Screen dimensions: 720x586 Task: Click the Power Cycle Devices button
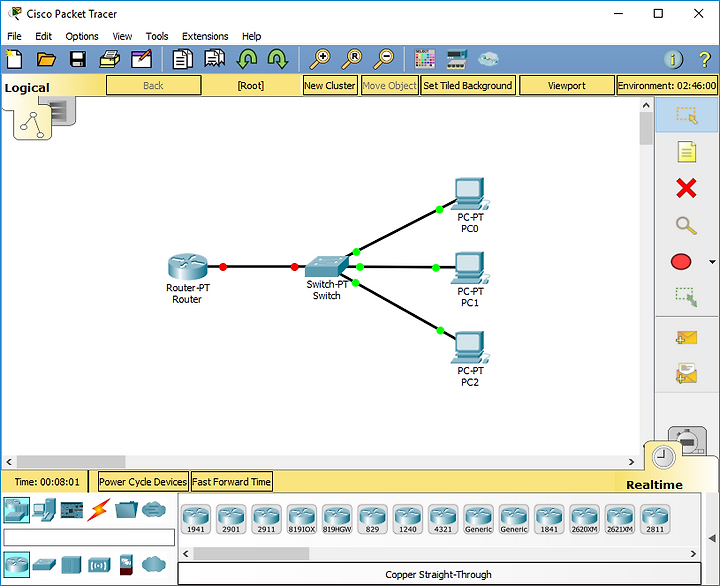pos(143,482)
